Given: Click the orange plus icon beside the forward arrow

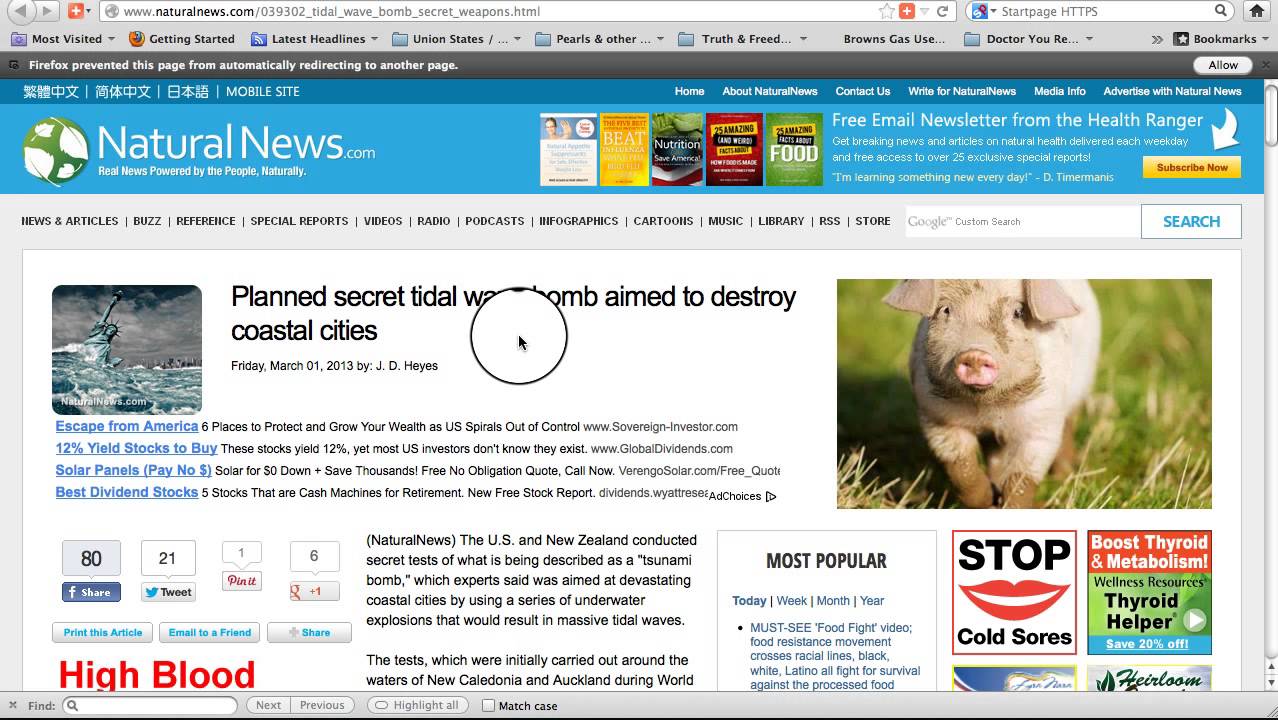Looking at the screenshot, I should pyautogui.click(x=76, y=11).
